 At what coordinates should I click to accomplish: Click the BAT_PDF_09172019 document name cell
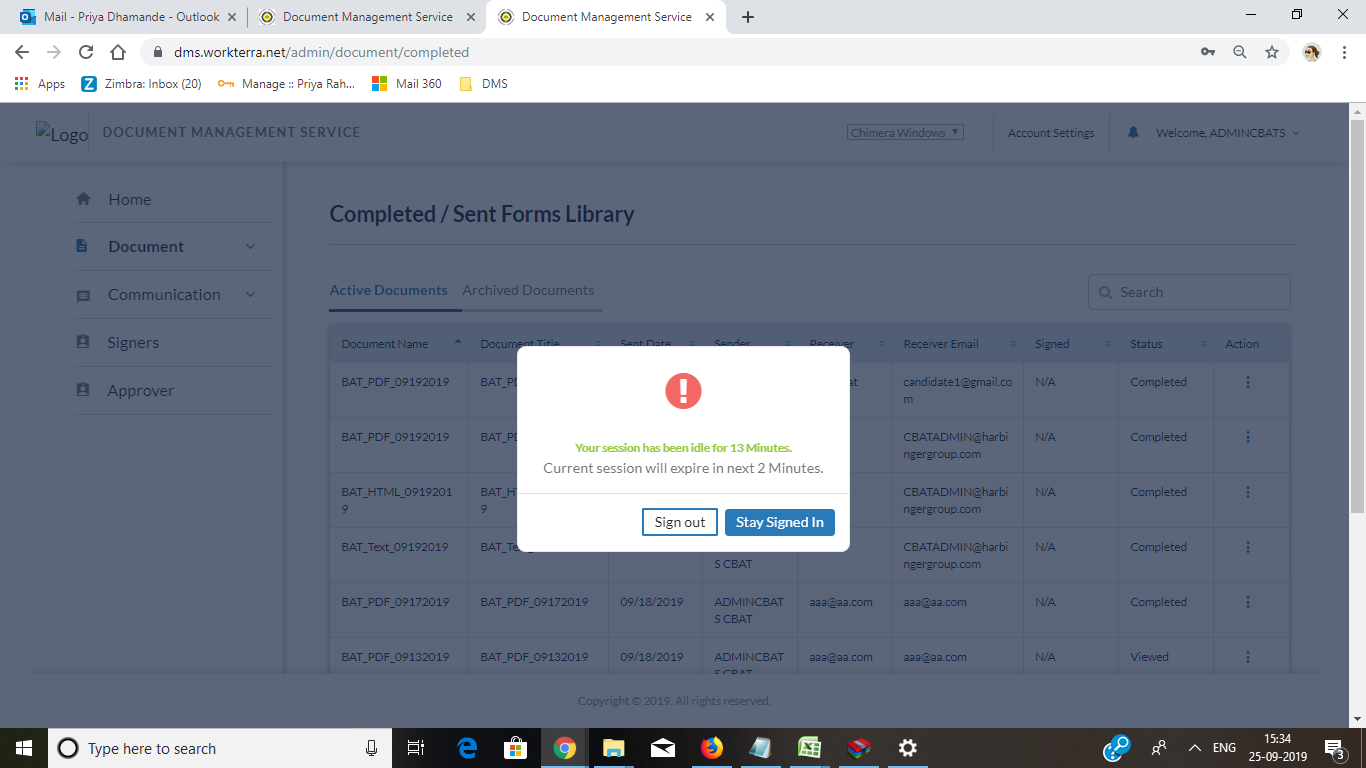tap(395, 602)
